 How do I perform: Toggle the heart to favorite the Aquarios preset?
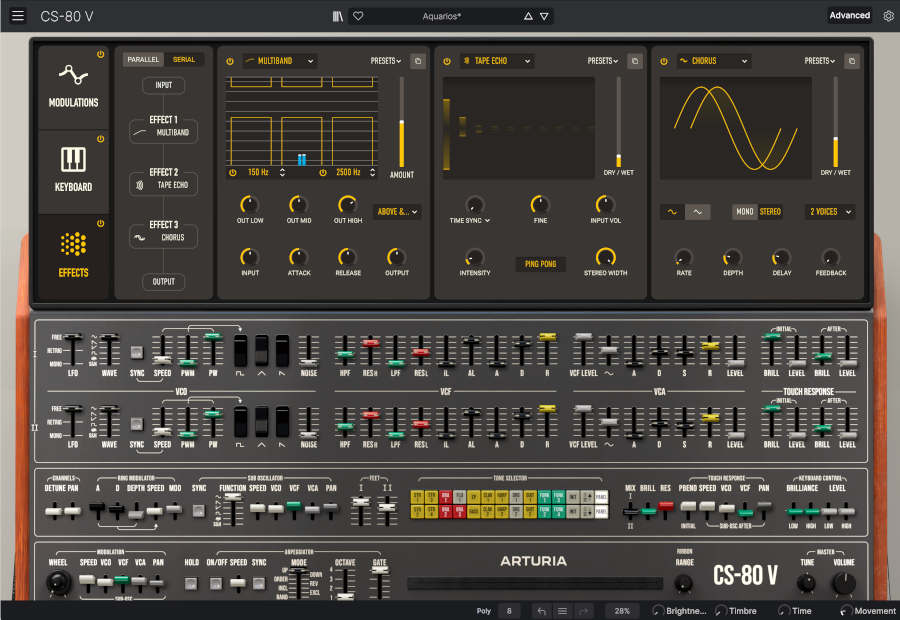pyautogui.click(x=358, y=16)
